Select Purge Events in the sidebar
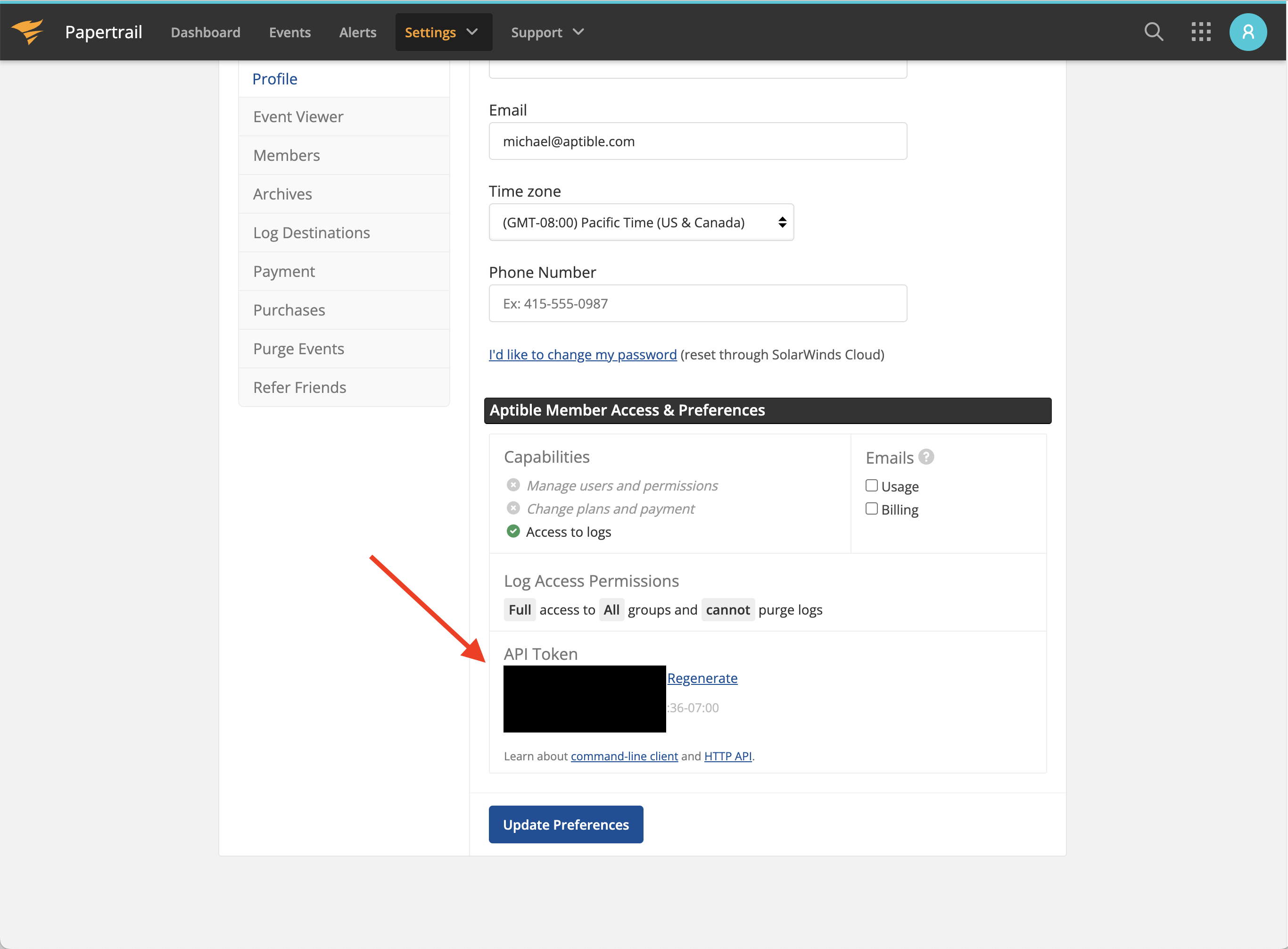The width and height of the screenshot is (1288, 949). pos(298,349)
